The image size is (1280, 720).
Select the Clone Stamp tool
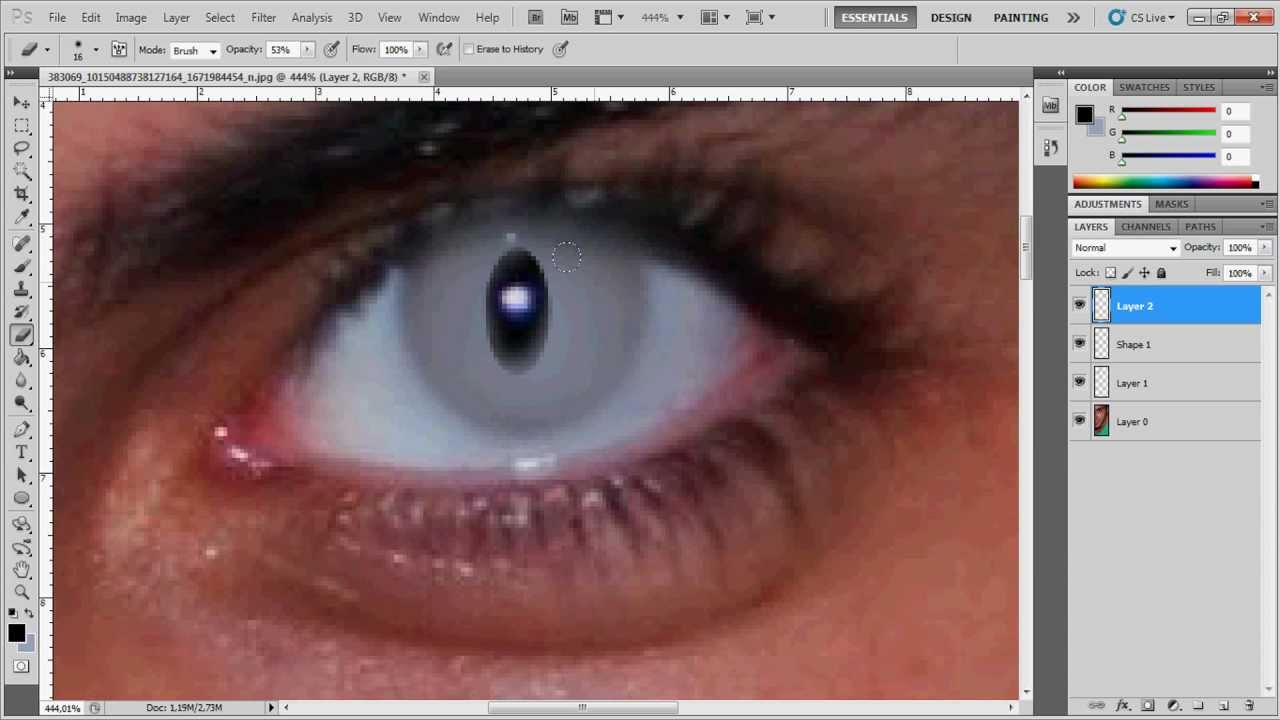[22, 290]
